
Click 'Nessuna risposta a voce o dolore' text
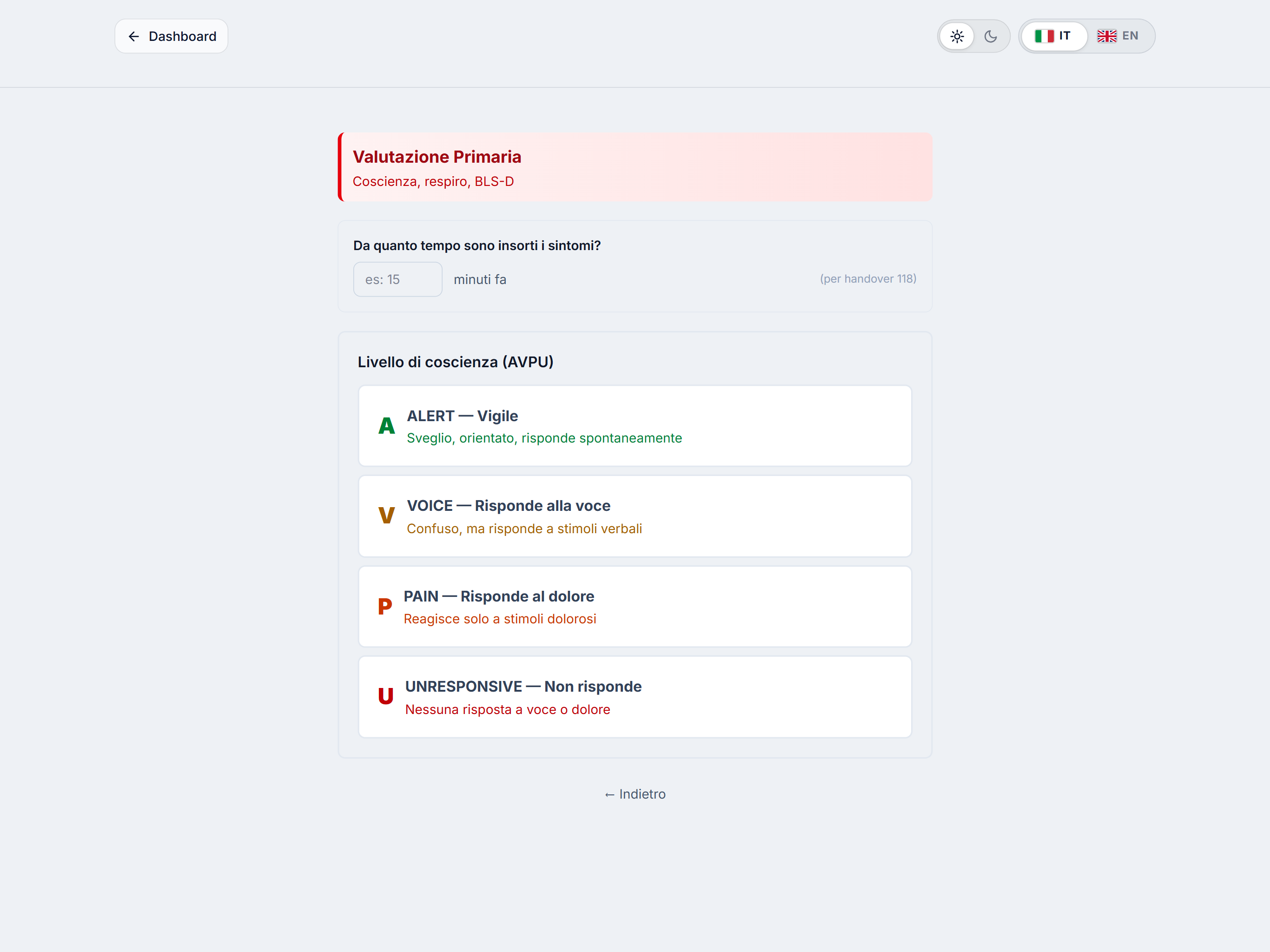click(x=508, y=710)
